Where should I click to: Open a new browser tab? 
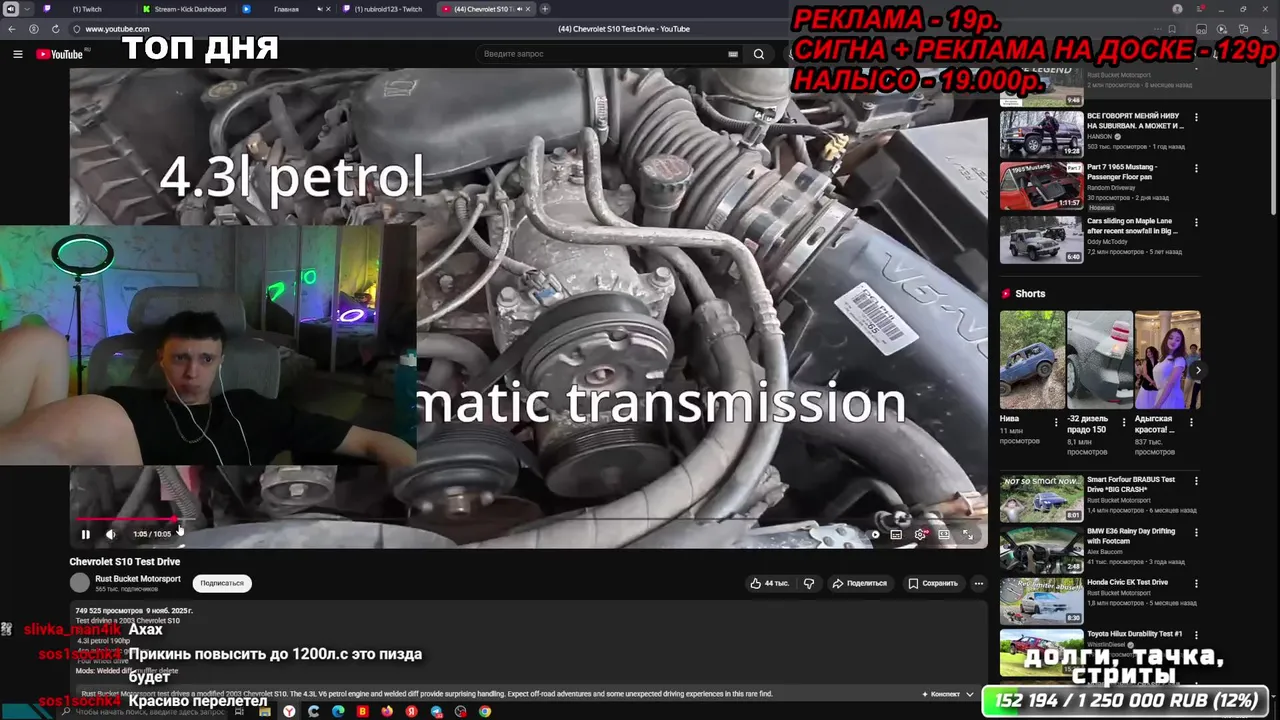[545, 9]
